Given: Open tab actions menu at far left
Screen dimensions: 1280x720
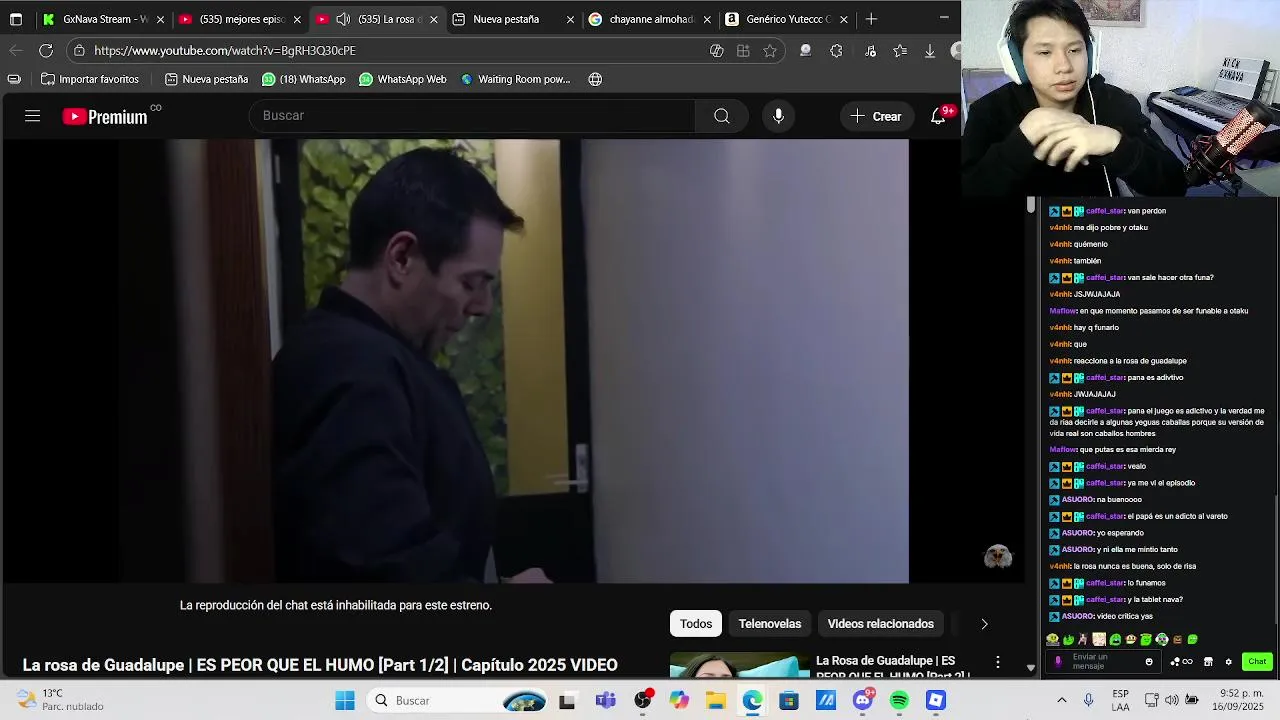Looking at the screenshot, I should point(15,19).
